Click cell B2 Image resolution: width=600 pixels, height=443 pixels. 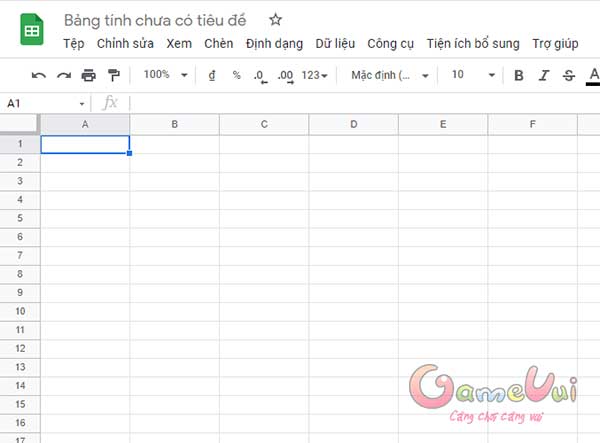tap(174, 163)
